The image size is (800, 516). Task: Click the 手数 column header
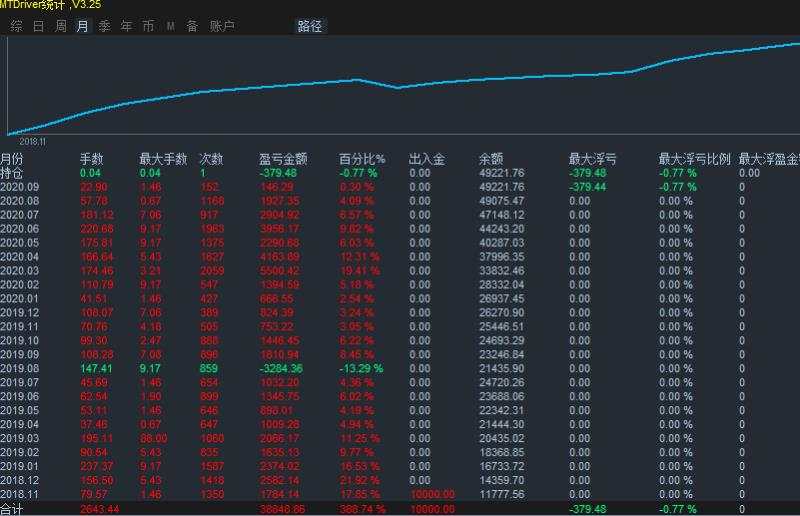[92, 159]
